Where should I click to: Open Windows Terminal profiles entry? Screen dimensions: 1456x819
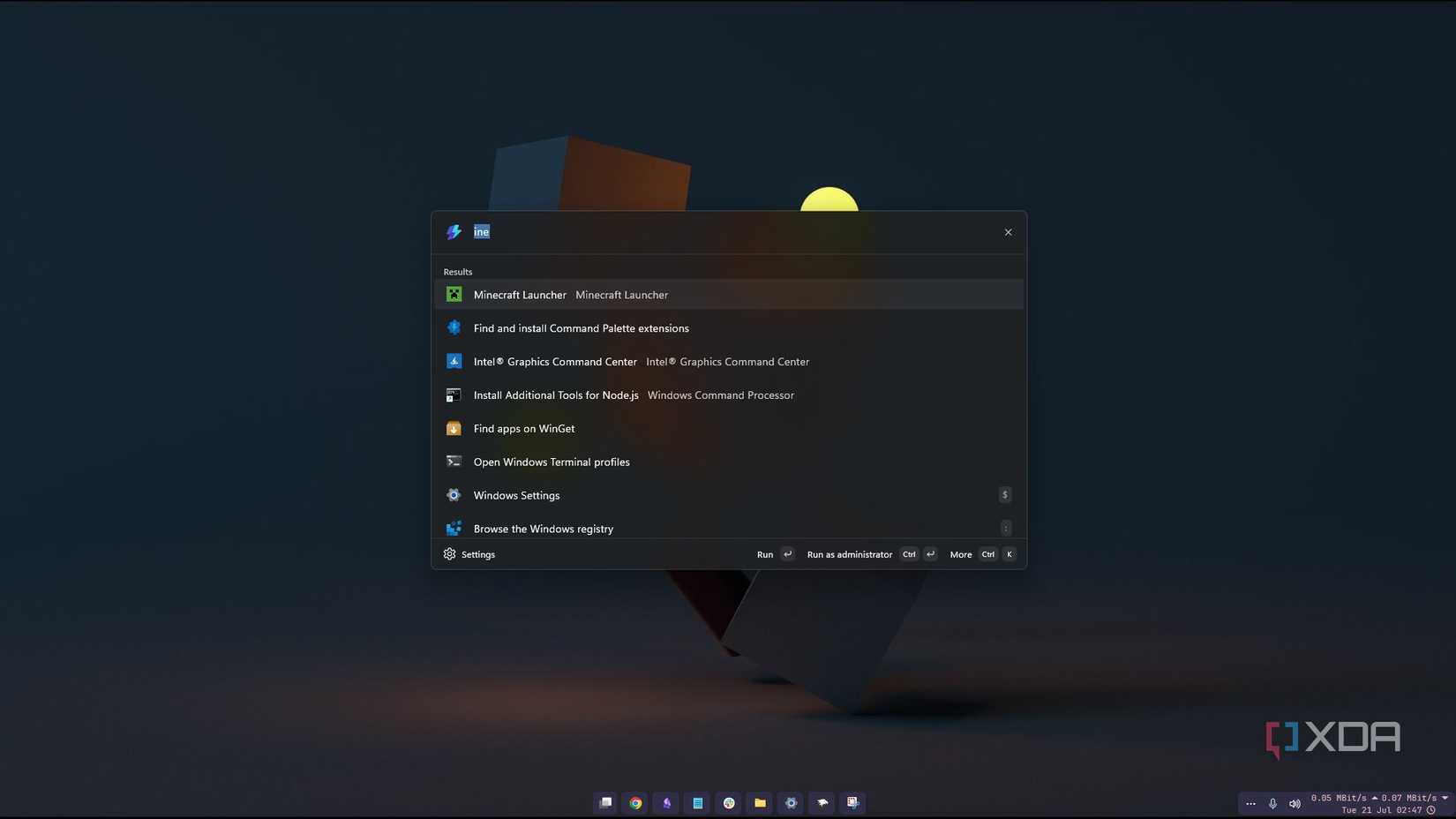click(729, 462)
